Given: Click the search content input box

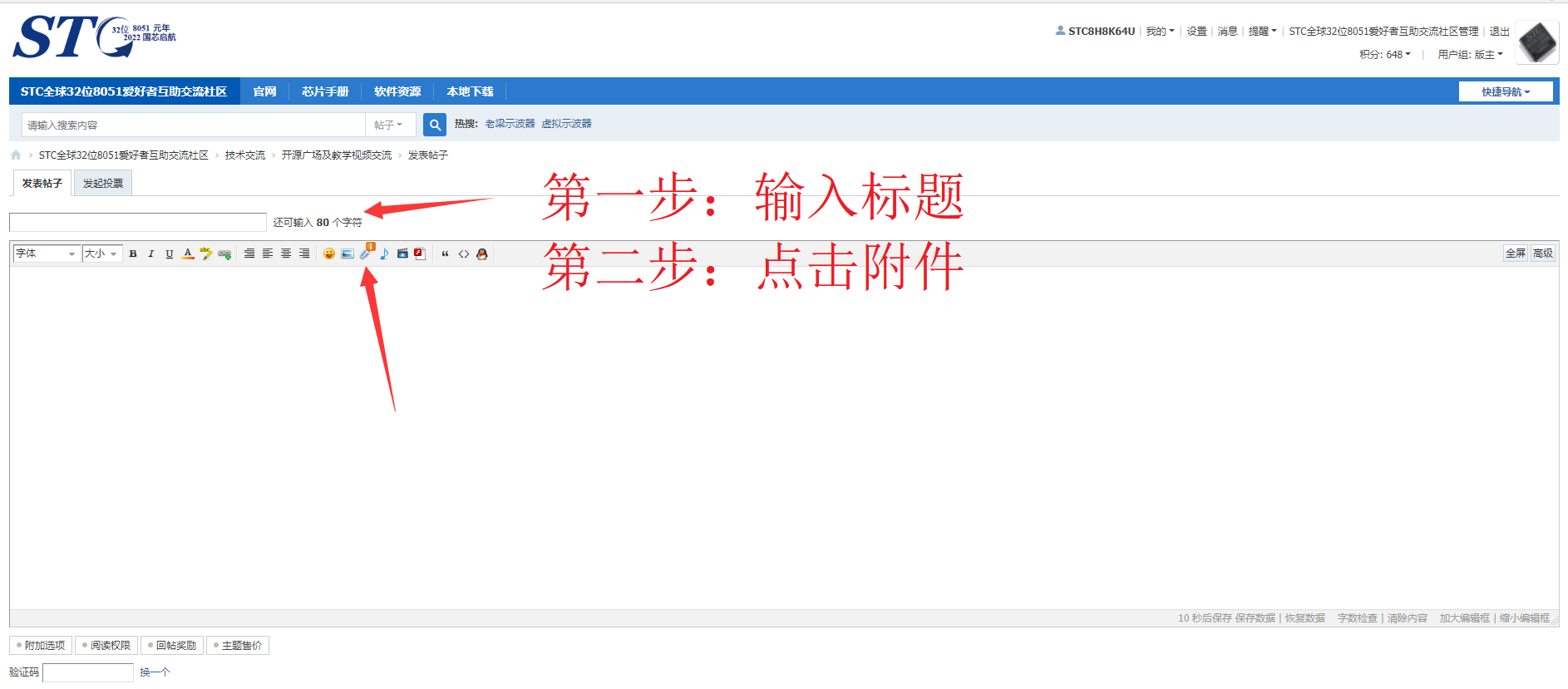Looking at the screenshot, I should point(194,125).
